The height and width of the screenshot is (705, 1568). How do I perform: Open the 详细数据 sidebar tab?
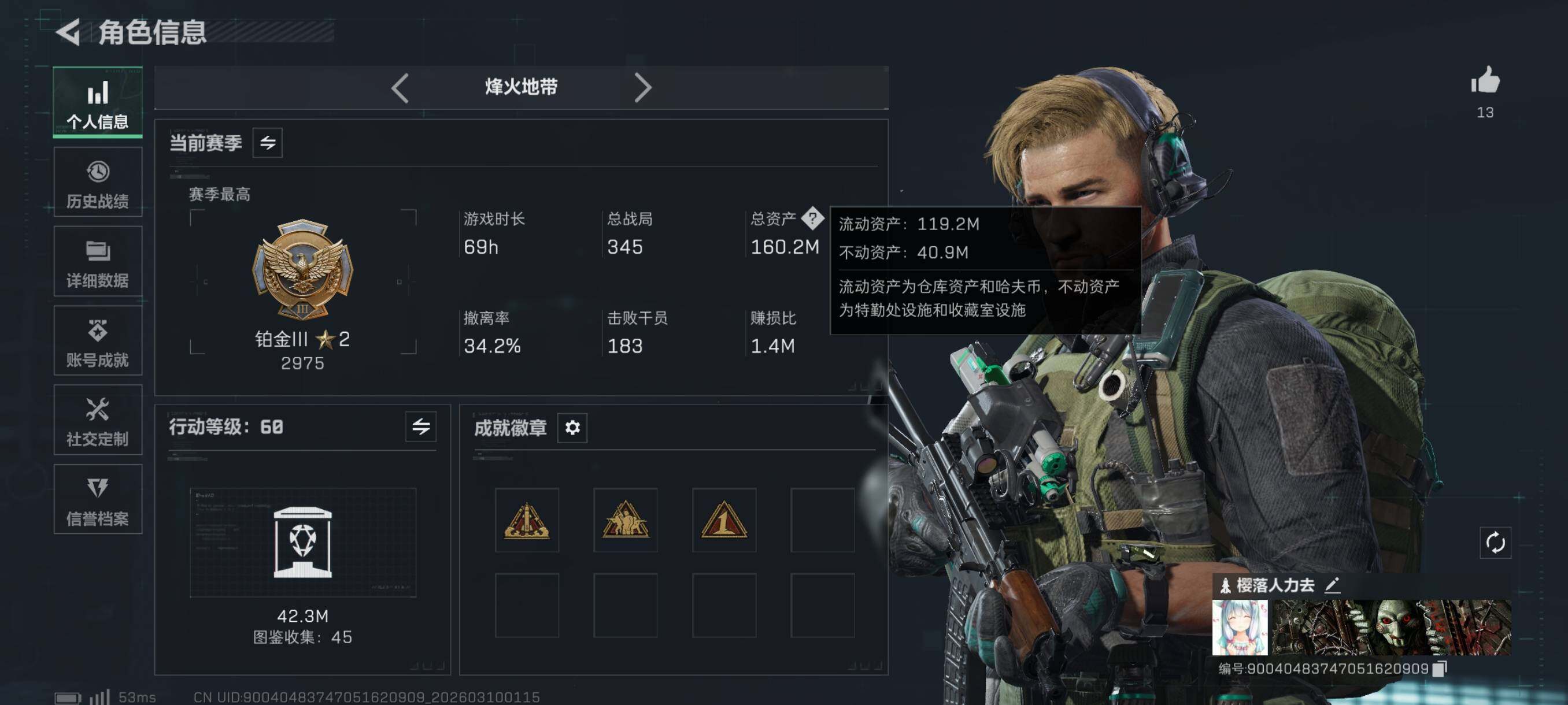[x=97, y=262]
